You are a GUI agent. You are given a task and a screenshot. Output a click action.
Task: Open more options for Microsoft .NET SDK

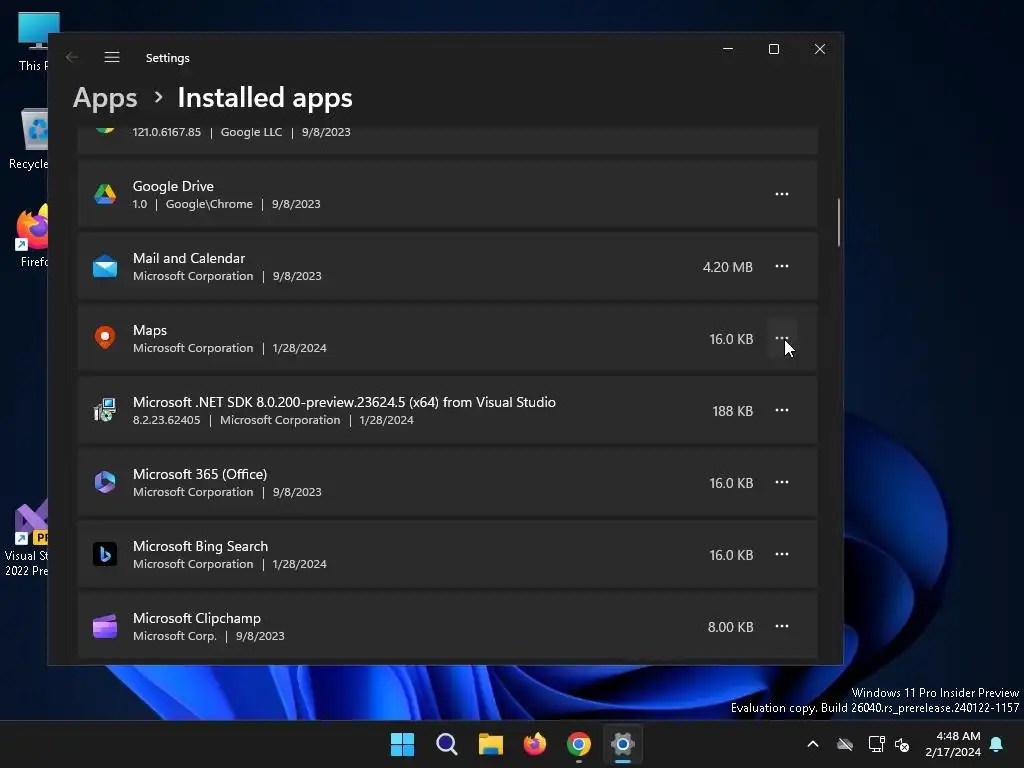(782, 410)
